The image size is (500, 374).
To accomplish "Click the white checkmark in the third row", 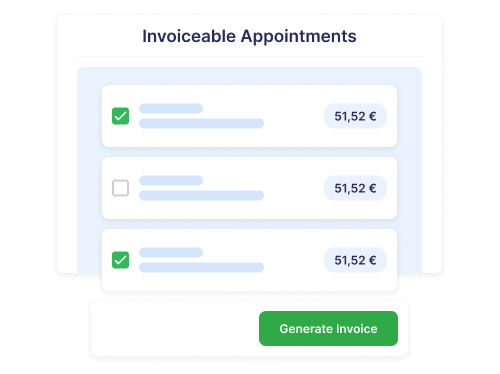I will click(x=120, y=260).
